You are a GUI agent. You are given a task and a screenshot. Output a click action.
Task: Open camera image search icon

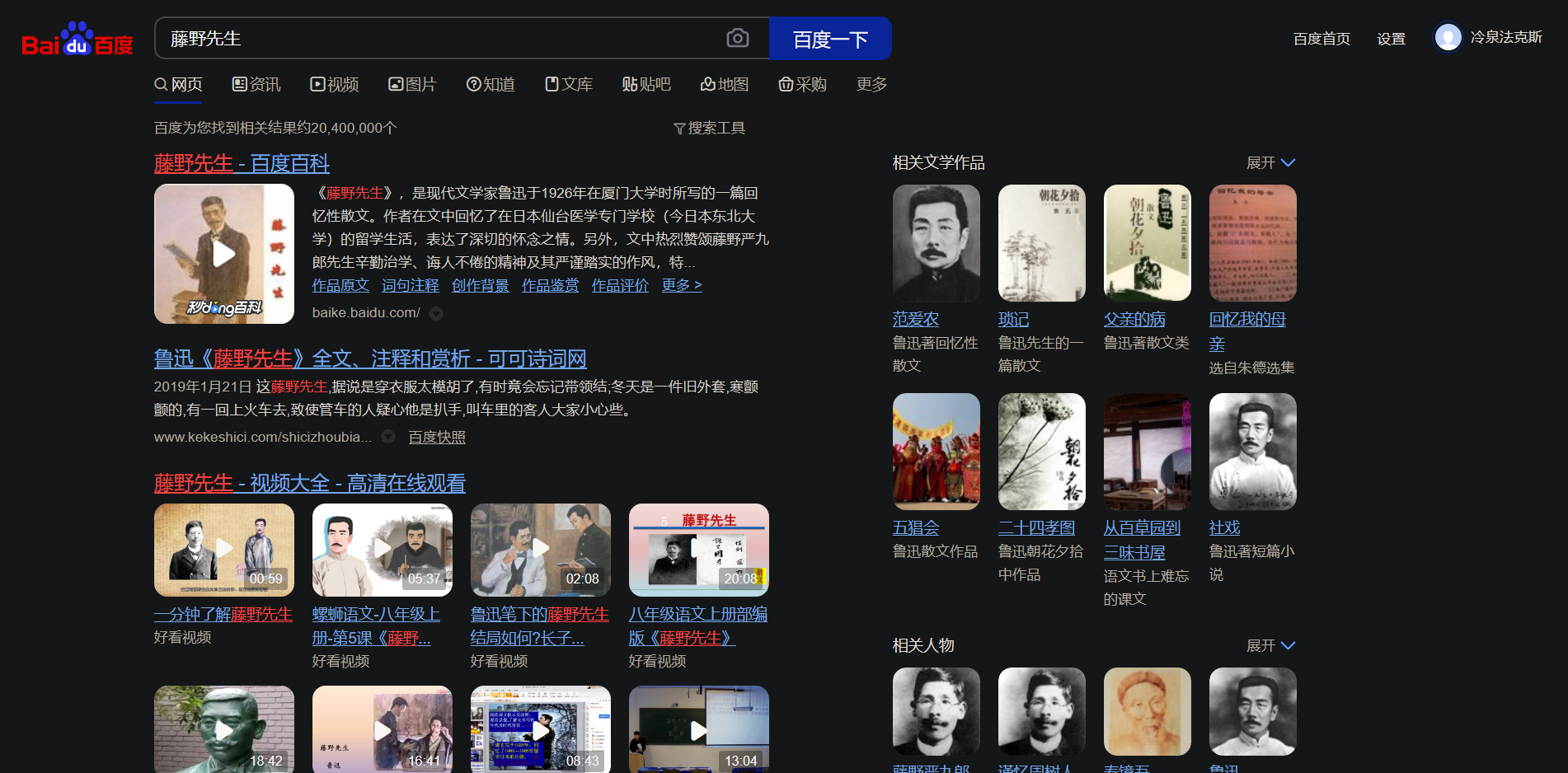pyautogui.click(x=738, y=38)
